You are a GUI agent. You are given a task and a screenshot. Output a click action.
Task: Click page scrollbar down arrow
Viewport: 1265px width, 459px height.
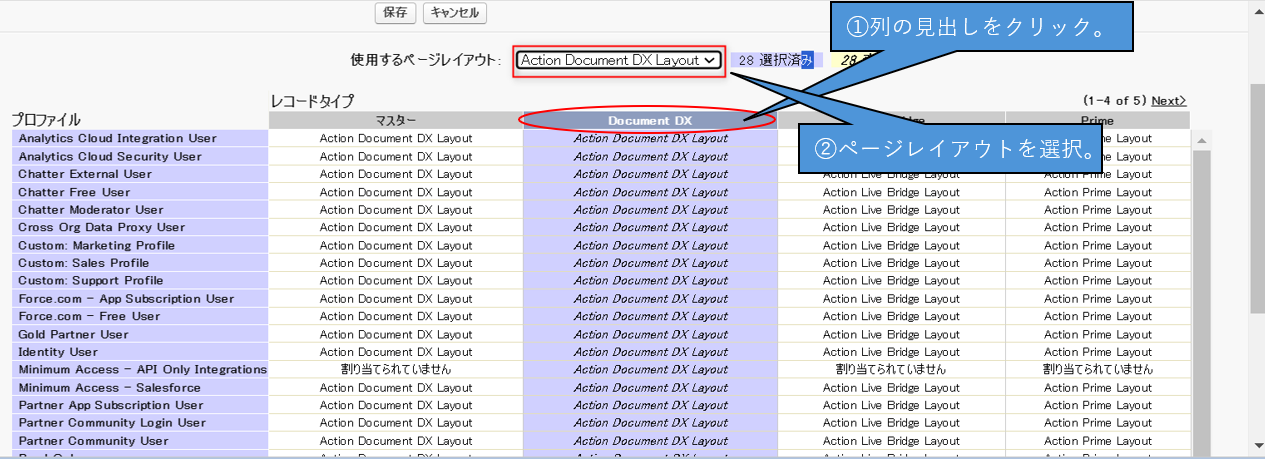point(1256,448)
